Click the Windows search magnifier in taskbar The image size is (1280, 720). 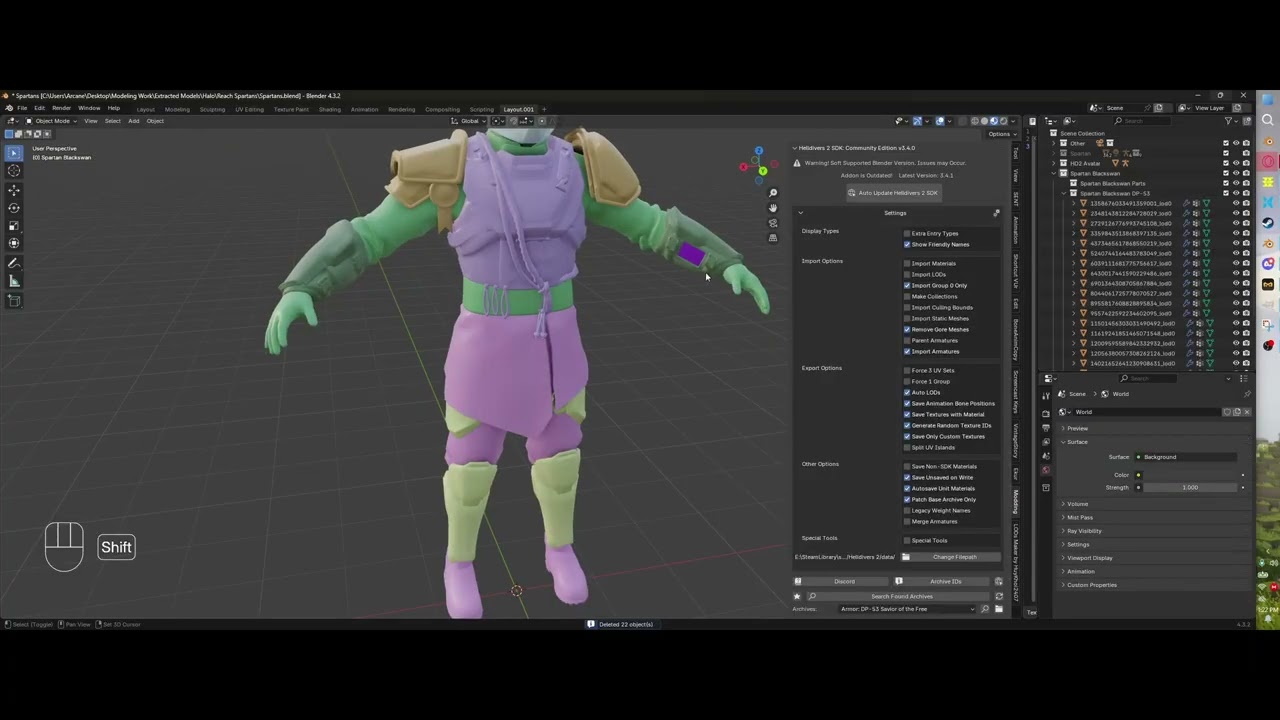click(x=1268, y=120)
